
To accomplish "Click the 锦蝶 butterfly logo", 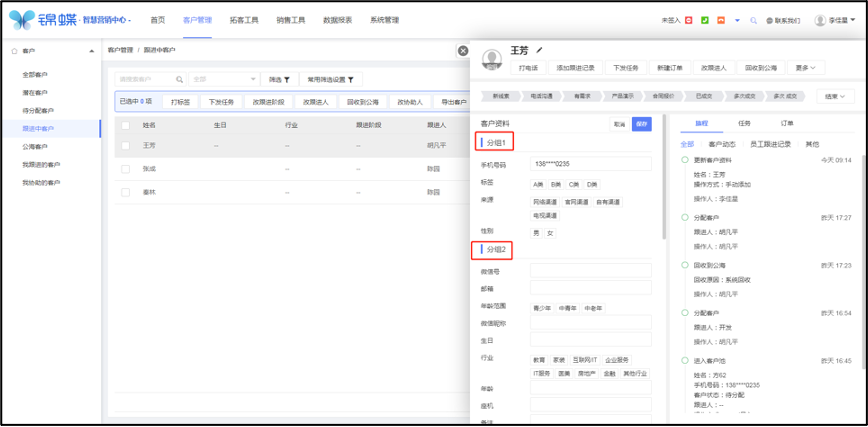I will [22, 20].
